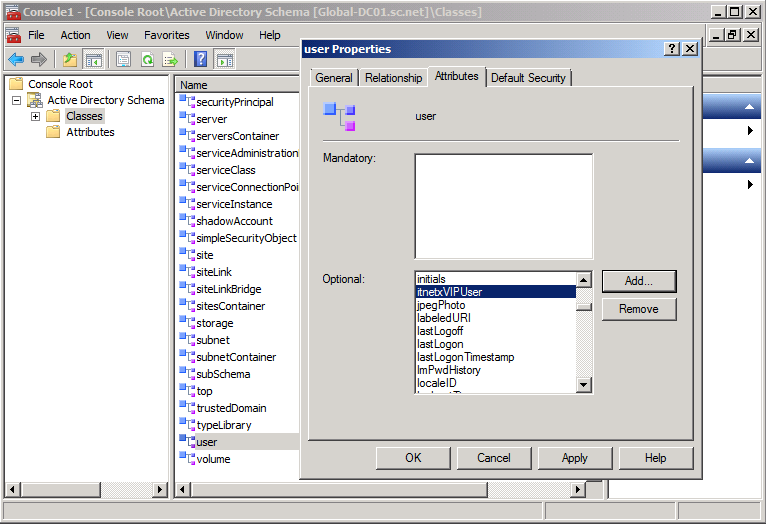Click the Optional attributes list scrollbar thumb
Image resolution: width=766 pixels, height=524 pixels.
click(584, 306)
